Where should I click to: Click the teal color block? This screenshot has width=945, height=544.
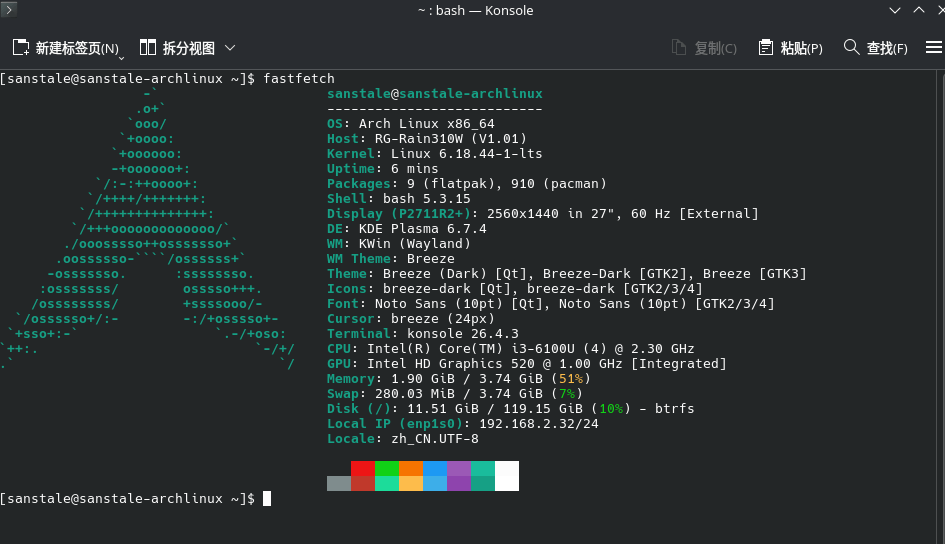483,469
